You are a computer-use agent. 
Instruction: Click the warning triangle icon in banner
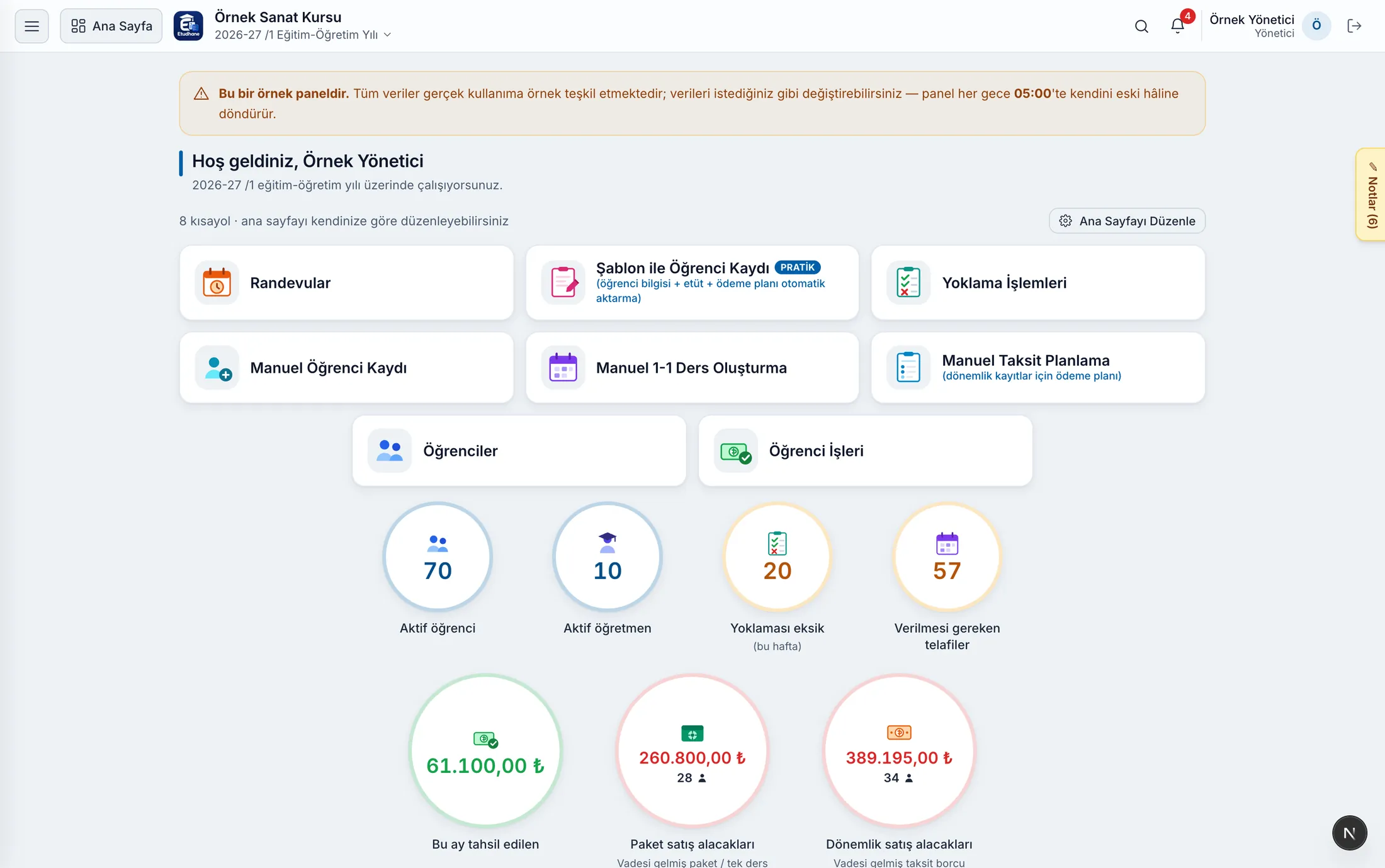tap(201, 94)
